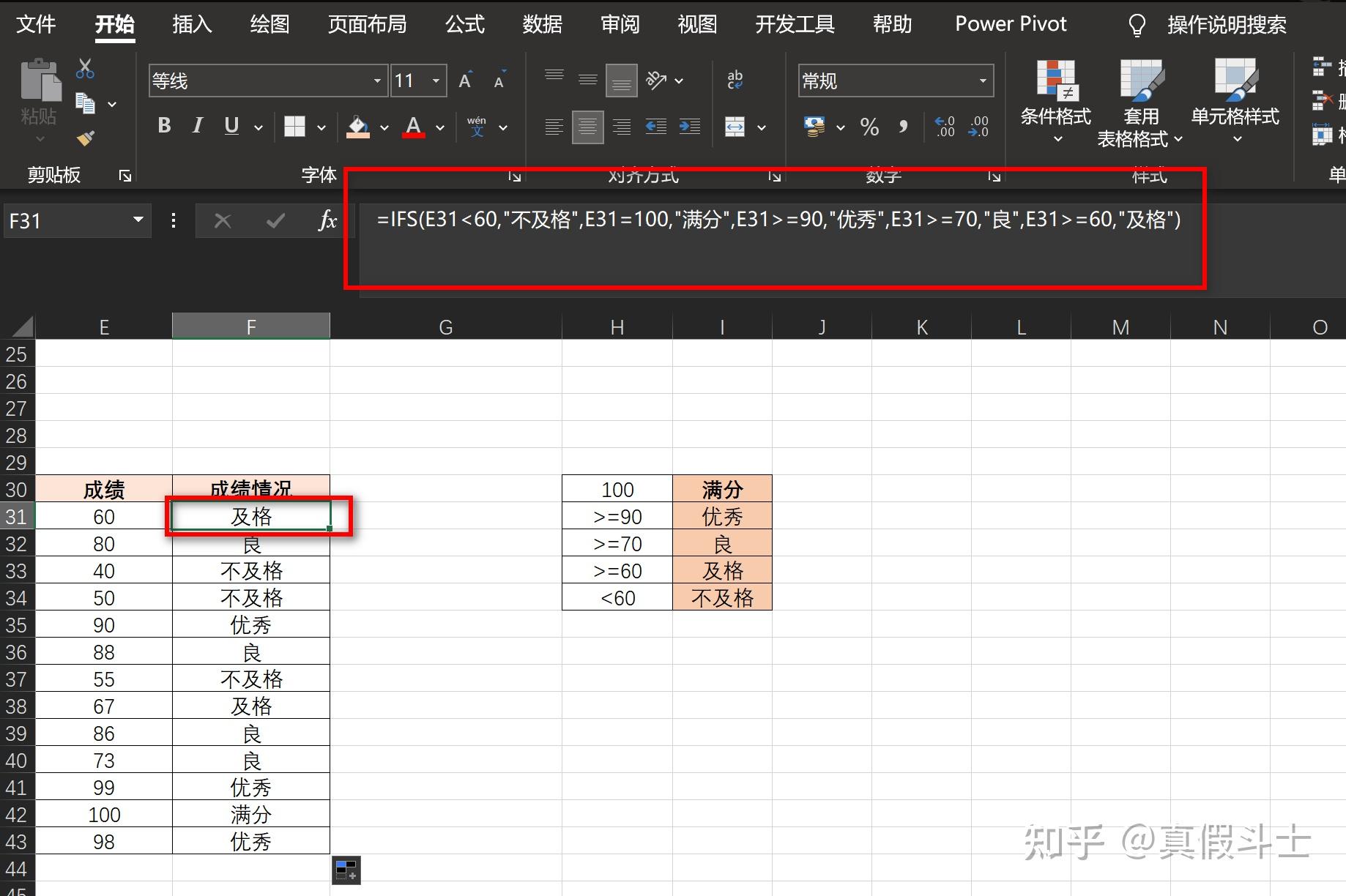Viewport: 1346px width, 896px height.
Task: Select the Format Painter brush icon
Action: tap(85, 138)
